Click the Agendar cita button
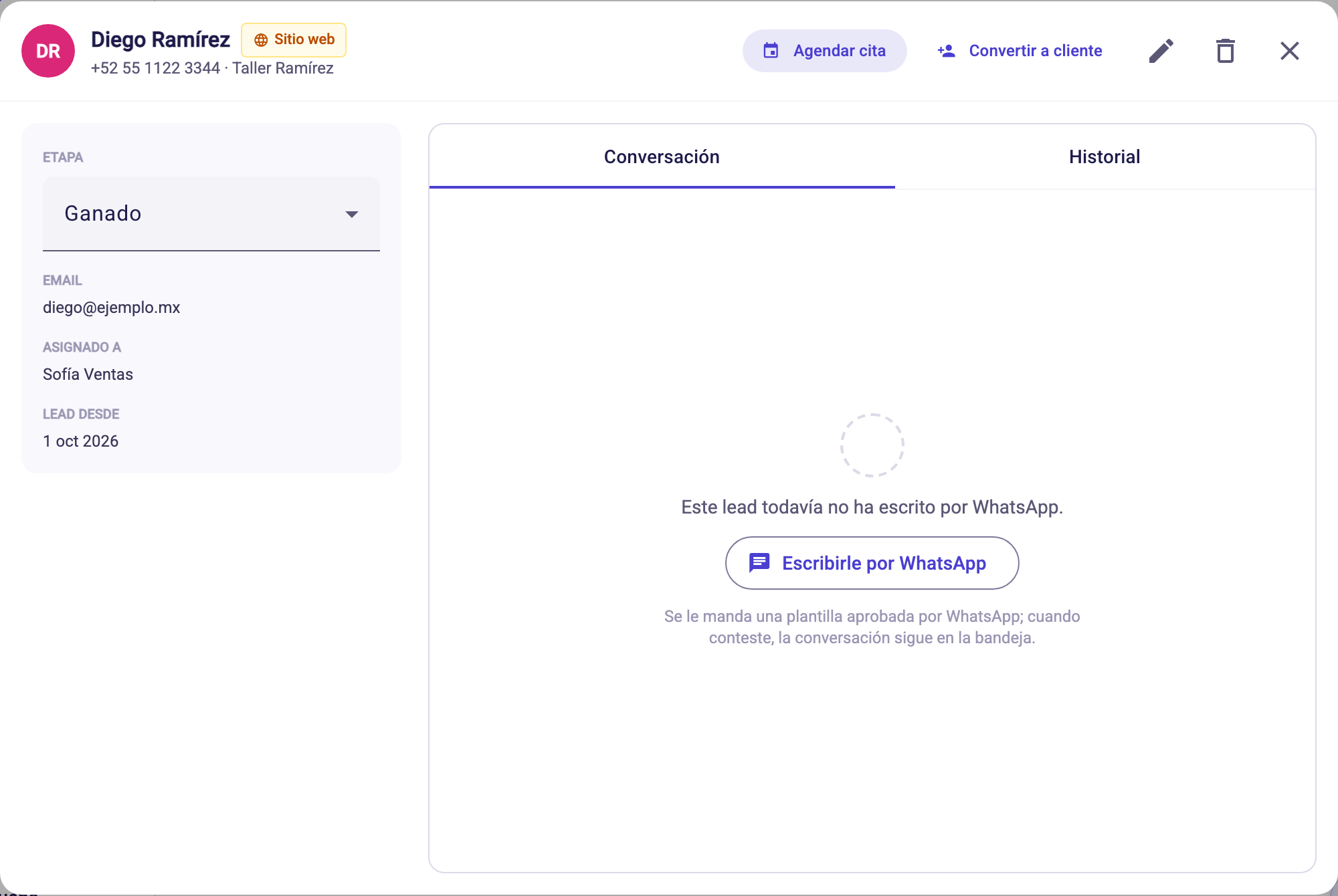Screen dimensions: 1338x896 [824, 51]
